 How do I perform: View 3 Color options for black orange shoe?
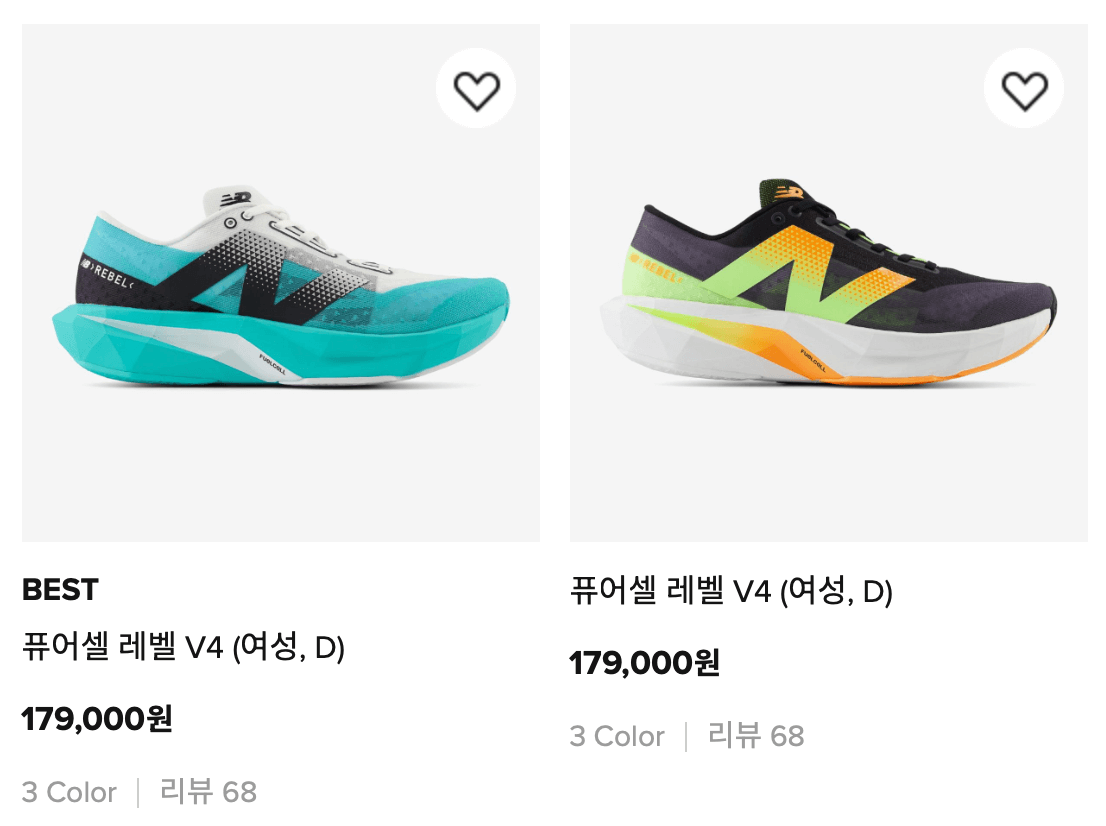point(617,736)
